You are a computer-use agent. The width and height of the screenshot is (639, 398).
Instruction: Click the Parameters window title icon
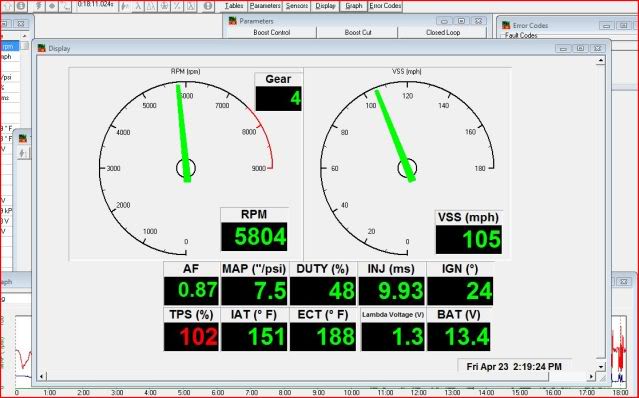click(x=233, y=21)
